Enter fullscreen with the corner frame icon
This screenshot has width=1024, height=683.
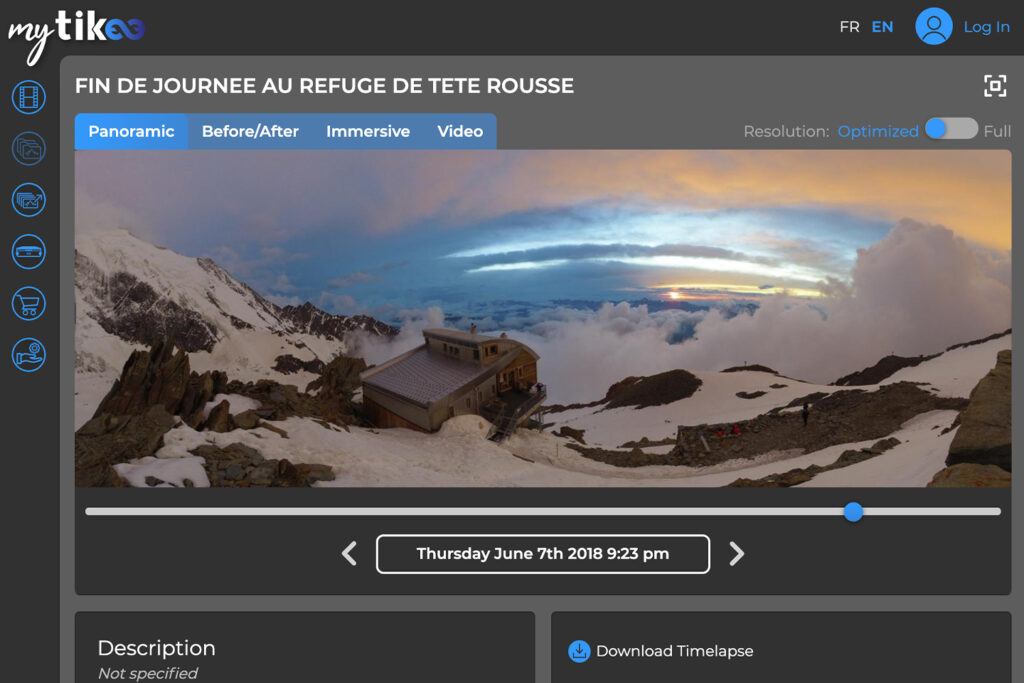point(995,86)
